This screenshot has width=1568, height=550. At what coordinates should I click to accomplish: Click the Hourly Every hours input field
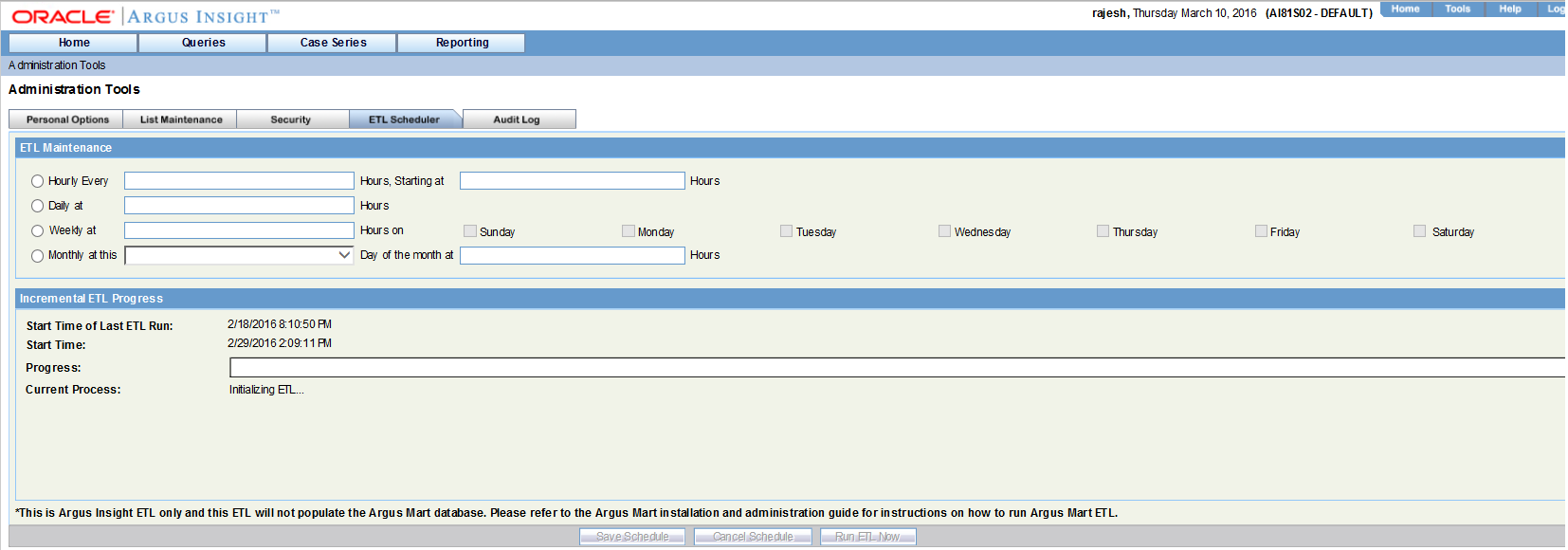pyautogui.click(x=239, y=181)
